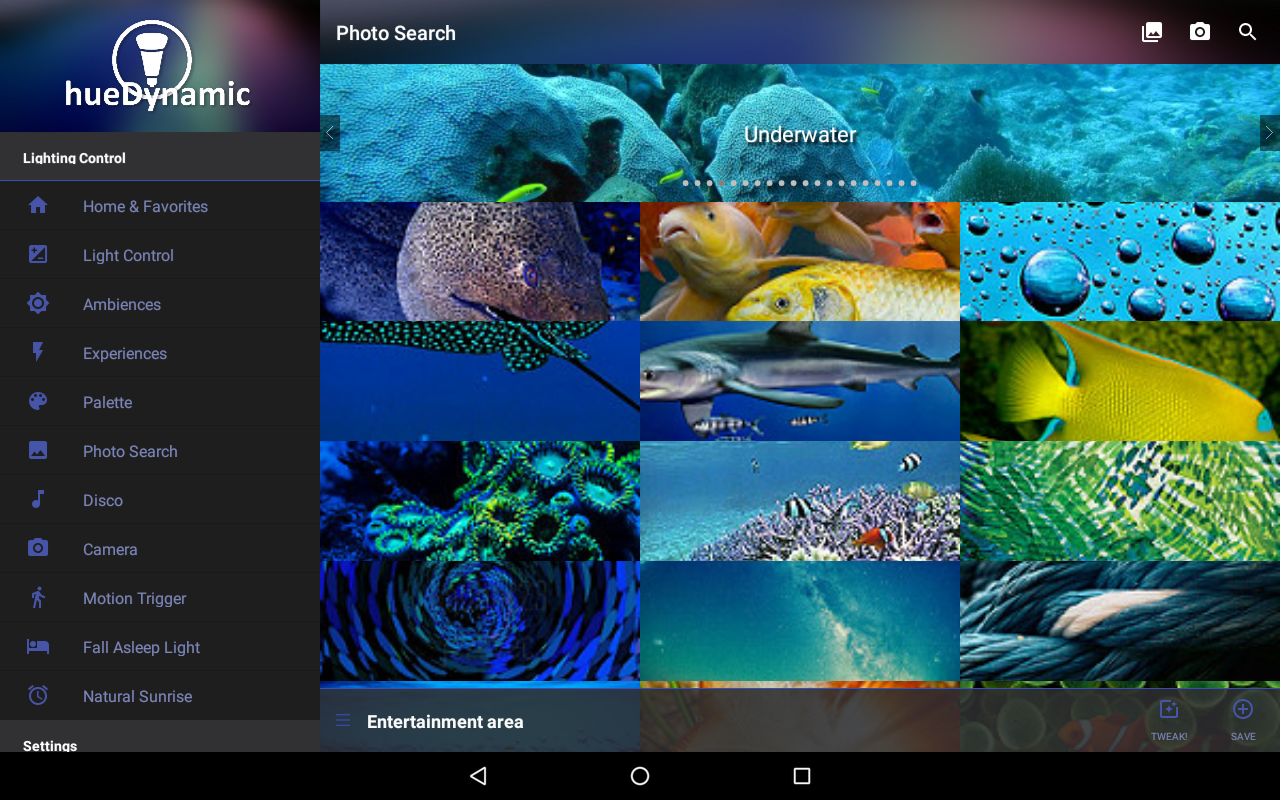The width and height of the screenshot is (1280, 800).
Task: Select the koi fish photo
Action: [800, 261]
